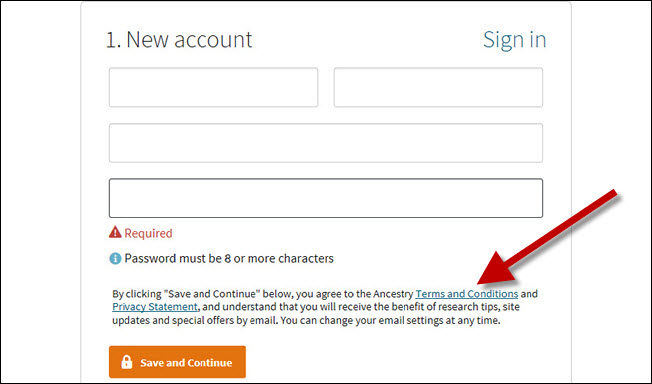Image resolution: width=652 pixels, height=384 pixels.
Task: Click the 1. New account heading
Action: click(179, 40)
